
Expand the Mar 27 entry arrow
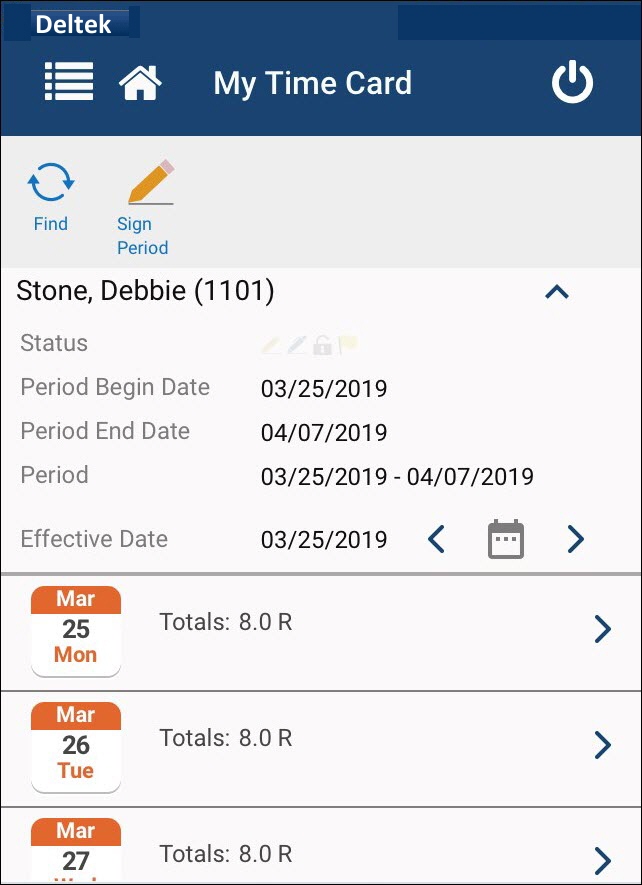tap(602, 860)
